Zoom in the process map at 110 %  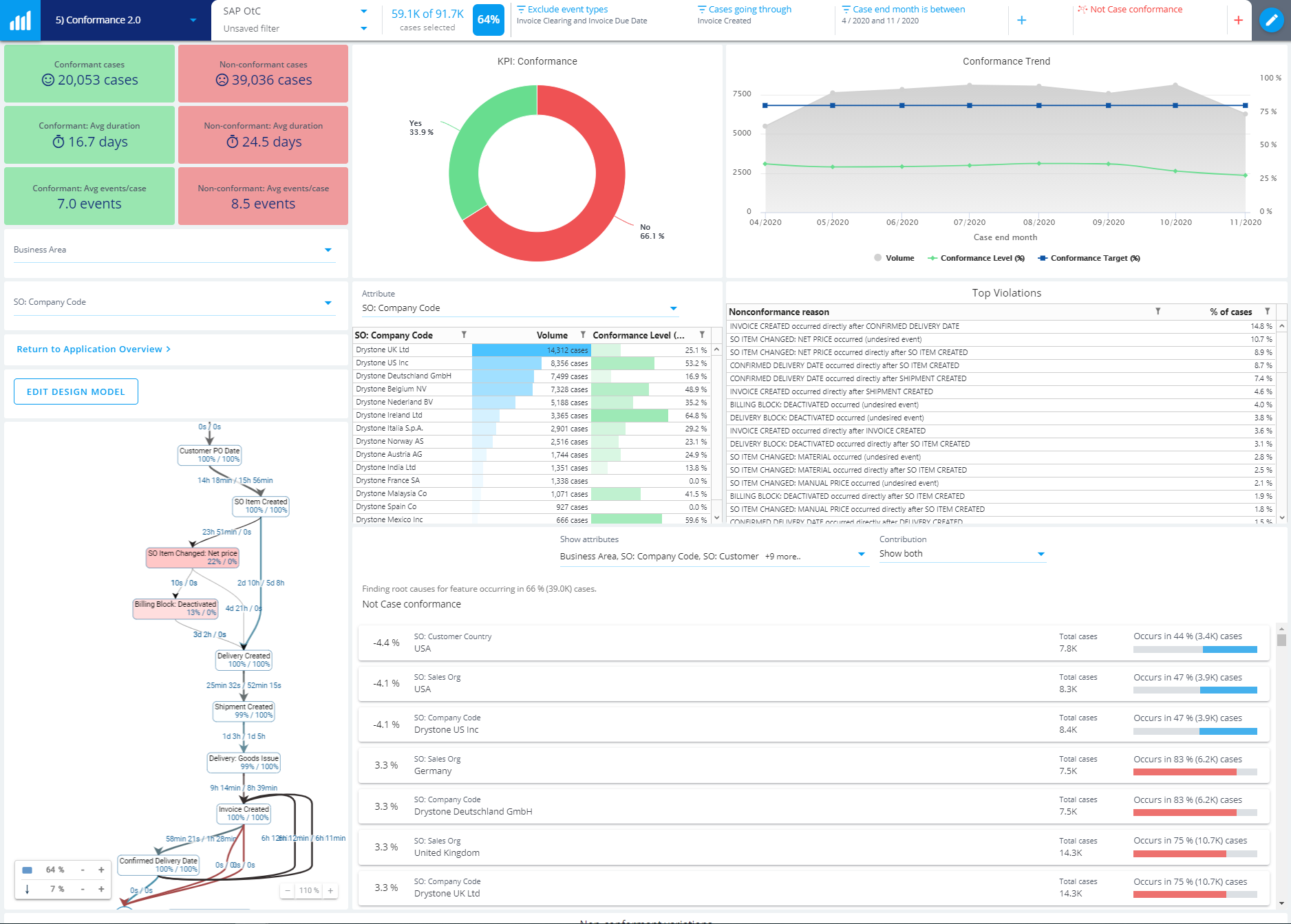pyautogui.click(x=330, y=890)
